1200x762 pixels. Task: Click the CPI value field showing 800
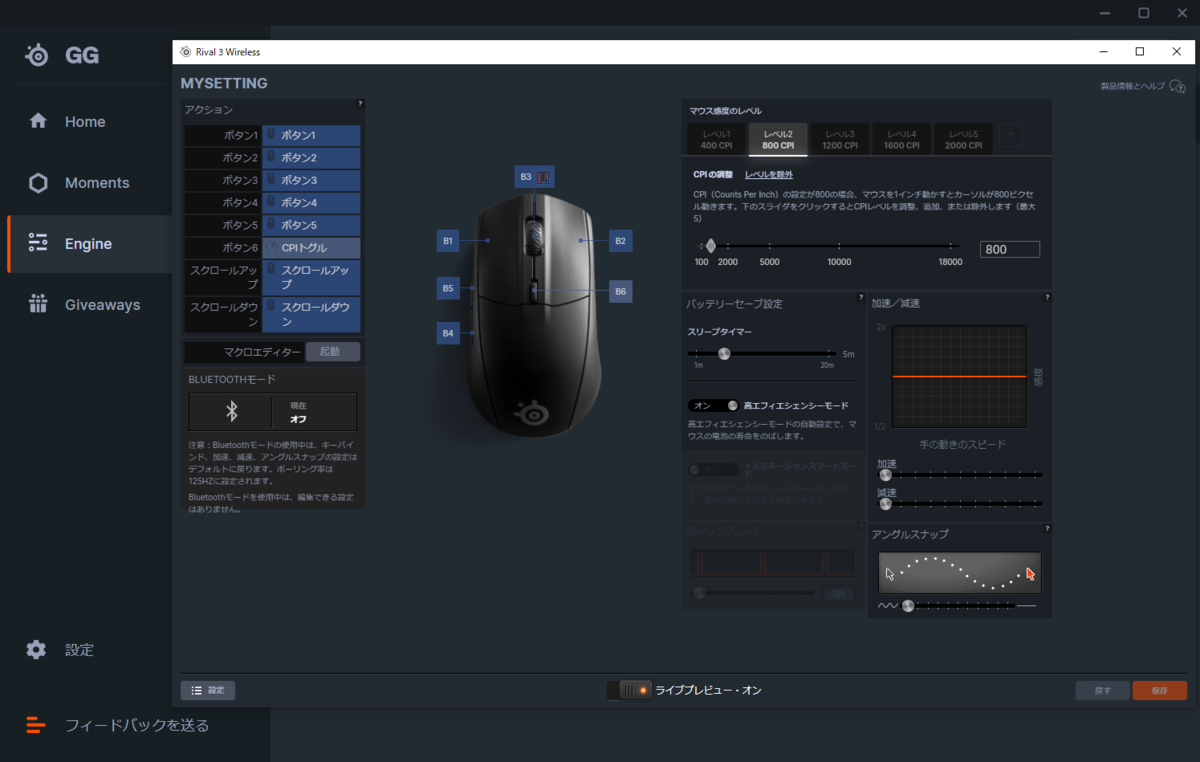tap(1010, 250)
